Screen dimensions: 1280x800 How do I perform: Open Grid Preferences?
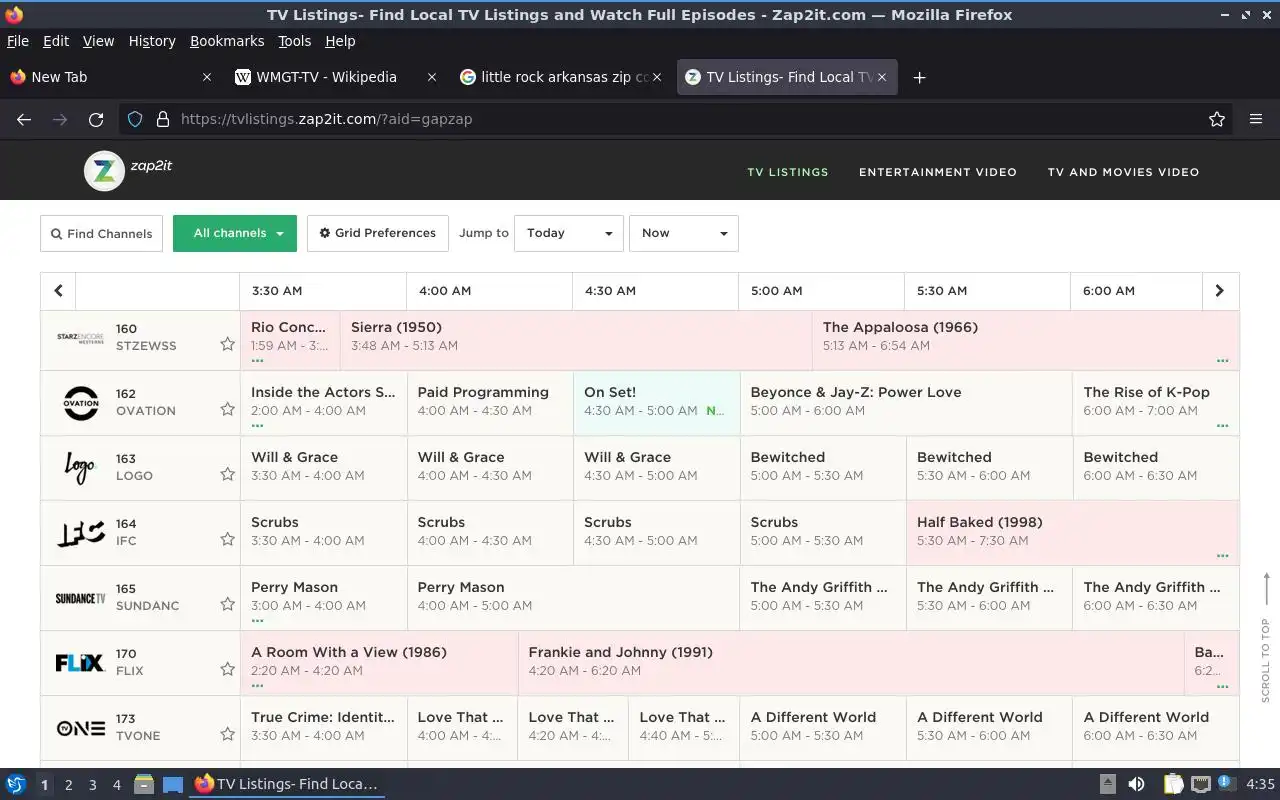tap(378, 233)
